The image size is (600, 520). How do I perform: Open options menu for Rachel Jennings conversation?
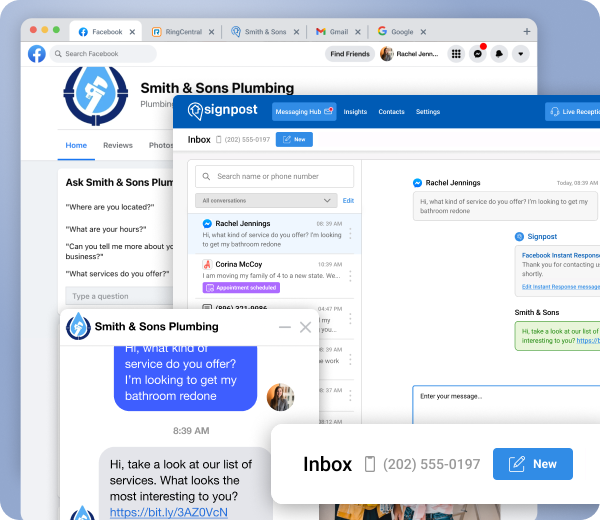tap(351, 234)
